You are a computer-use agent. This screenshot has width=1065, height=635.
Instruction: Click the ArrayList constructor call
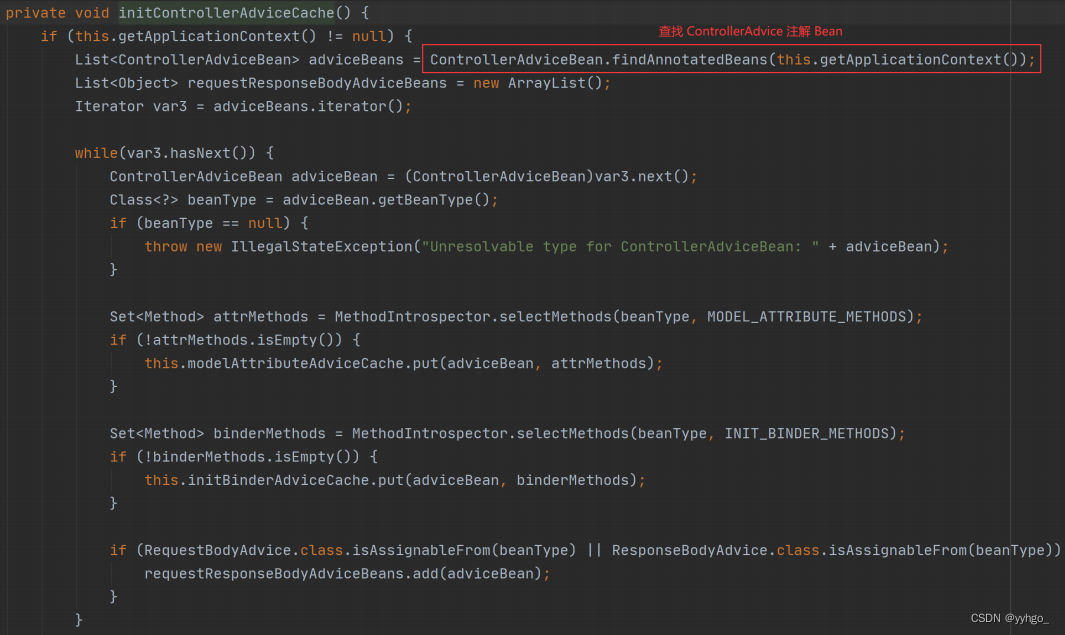click(555, 83)
